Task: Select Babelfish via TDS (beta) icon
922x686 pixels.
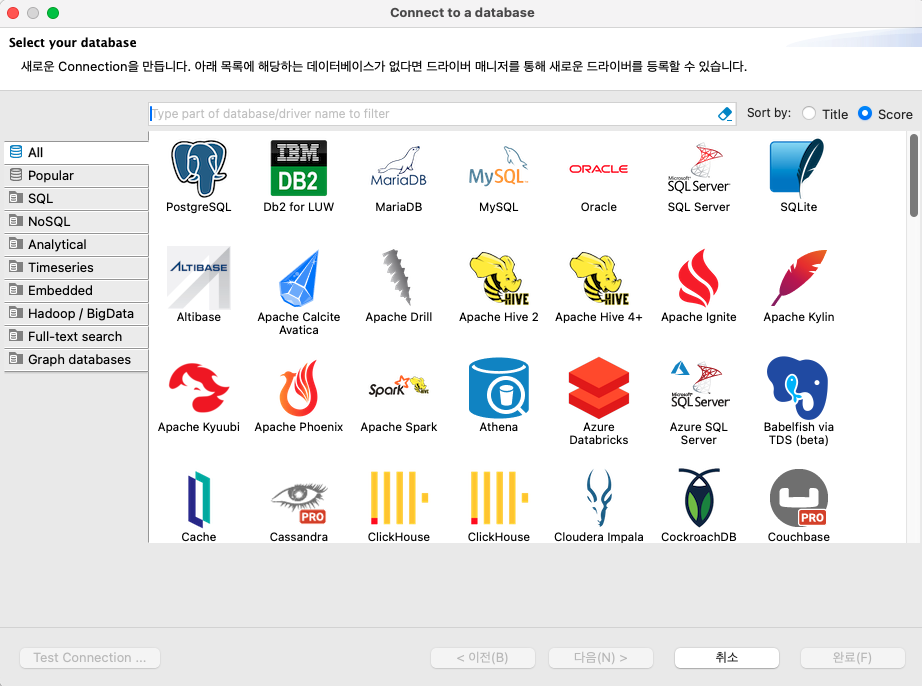Action: click(799, 388)
